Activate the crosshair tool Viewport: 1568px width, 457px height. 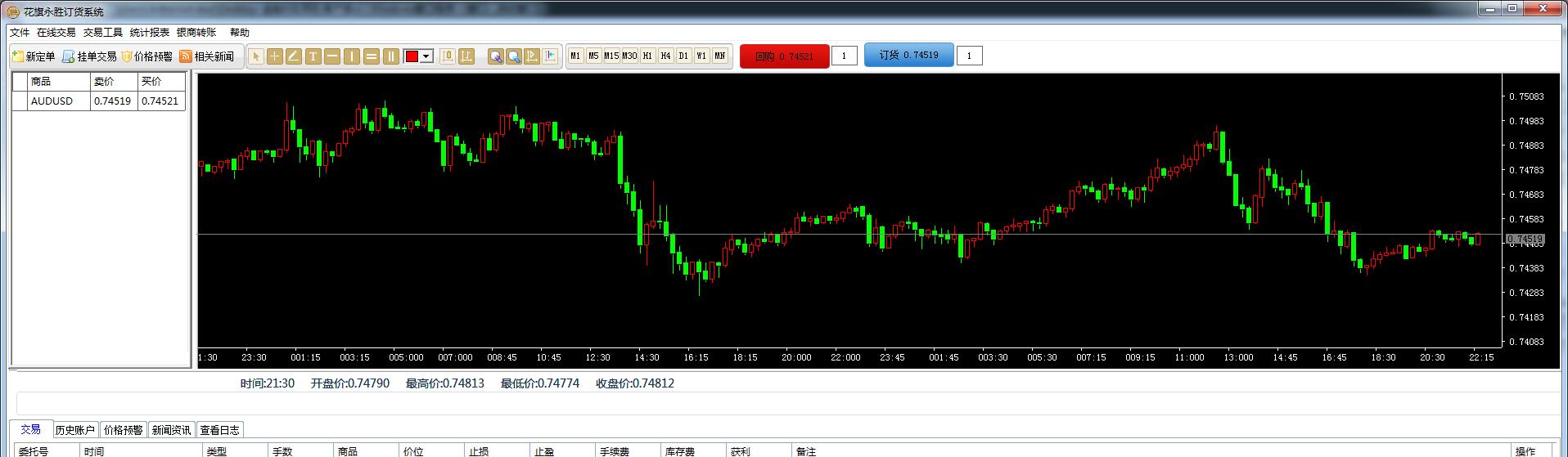(275, 56)
